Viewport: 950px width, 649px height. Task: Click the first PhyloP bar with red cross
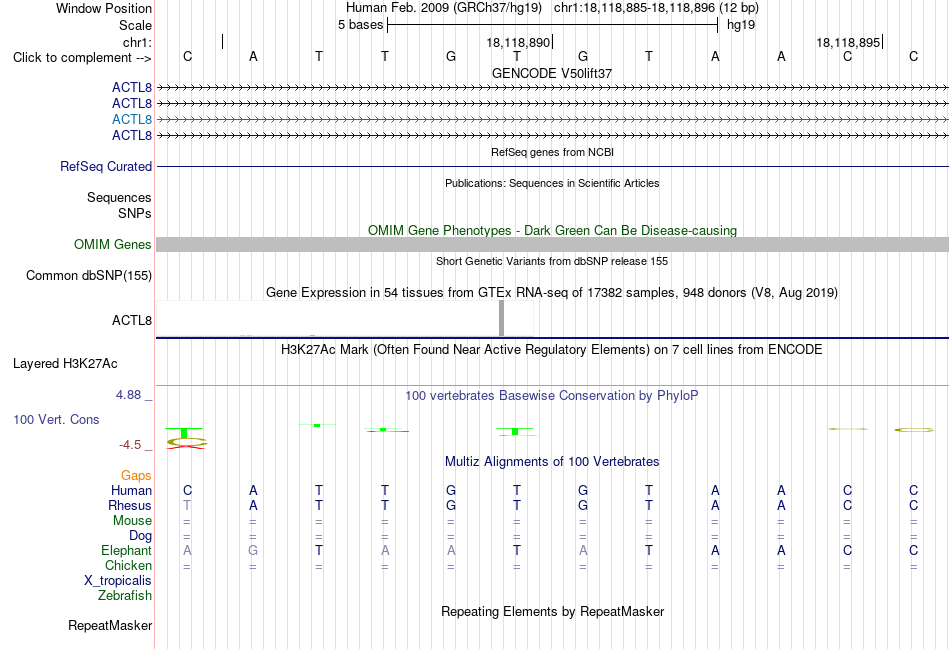(x=185, y=438)
